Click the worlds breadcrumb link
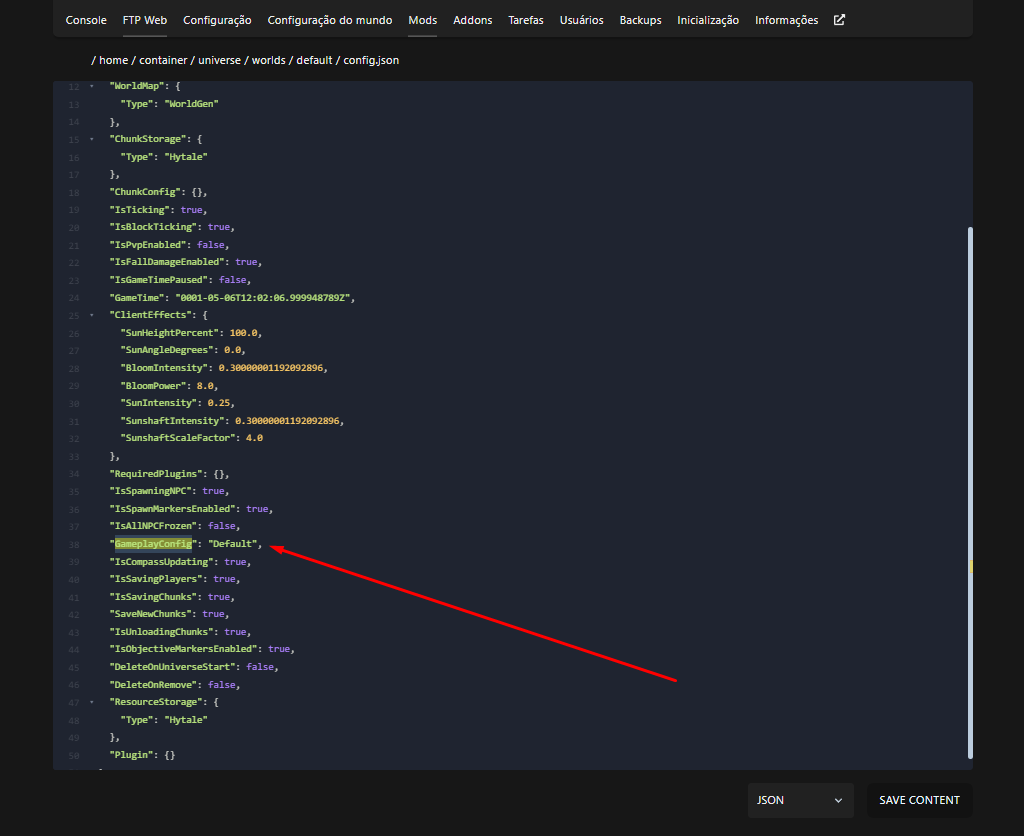This screenshot has width=1024, height=836. click(268, 61)
